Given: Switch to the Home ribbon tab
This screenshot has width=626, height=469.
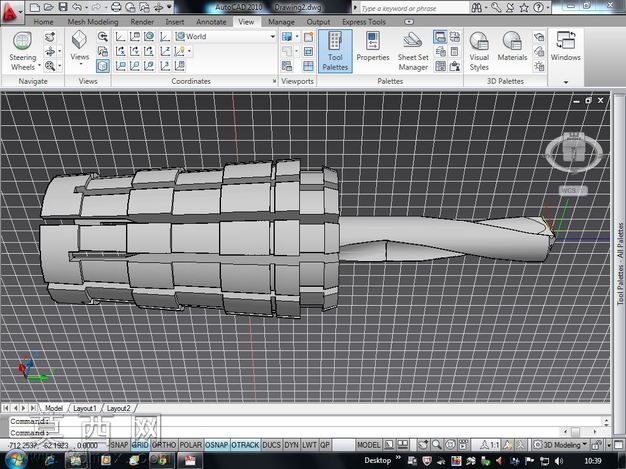Looking at the screenshot, I should tap(44, 22).
